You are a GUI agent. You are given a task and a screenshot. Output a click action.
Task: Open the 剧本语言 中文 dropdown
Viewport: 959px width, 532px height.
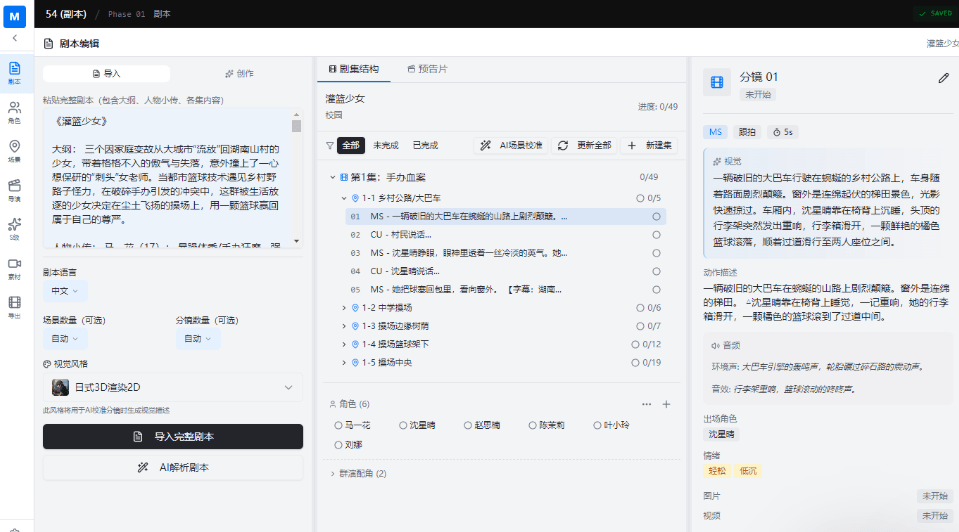tap(65, 291)
